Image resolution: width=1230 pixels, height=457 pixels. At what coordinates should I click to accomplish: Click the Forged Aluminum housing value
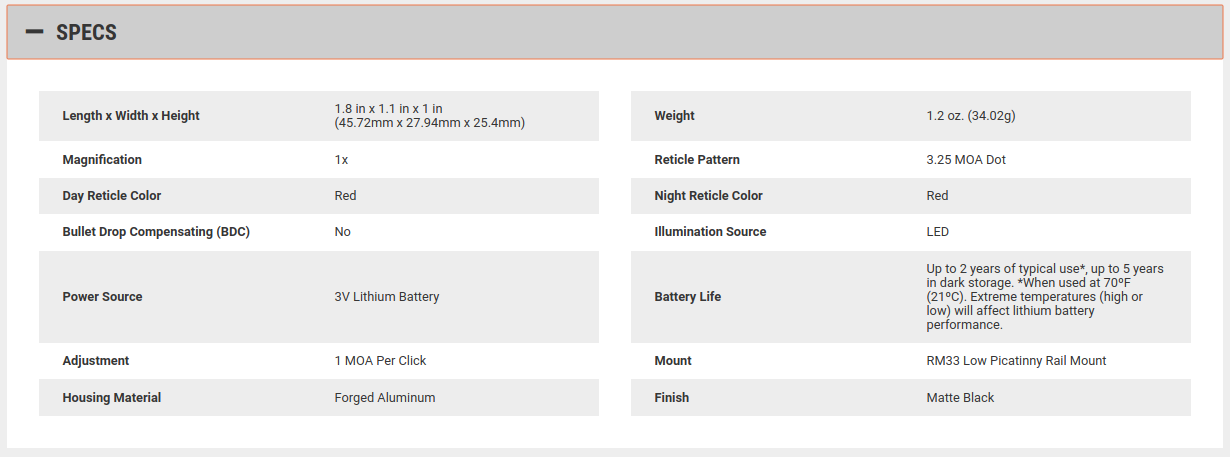point(385,398)
